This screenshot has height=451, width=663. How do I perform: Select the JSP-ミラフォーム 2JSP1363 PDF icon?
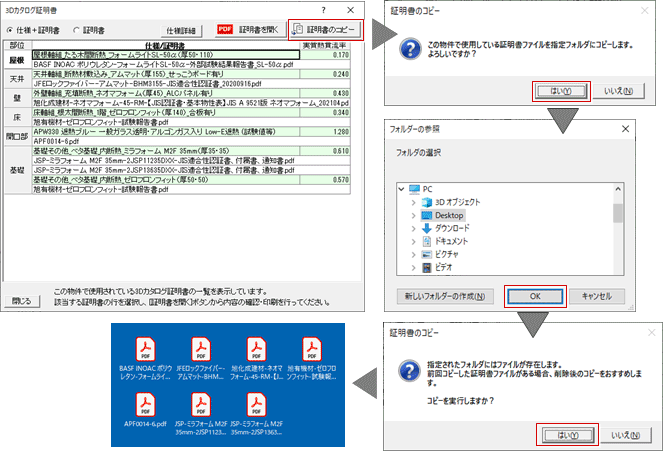pyautogui.click(x=256, y=405)
